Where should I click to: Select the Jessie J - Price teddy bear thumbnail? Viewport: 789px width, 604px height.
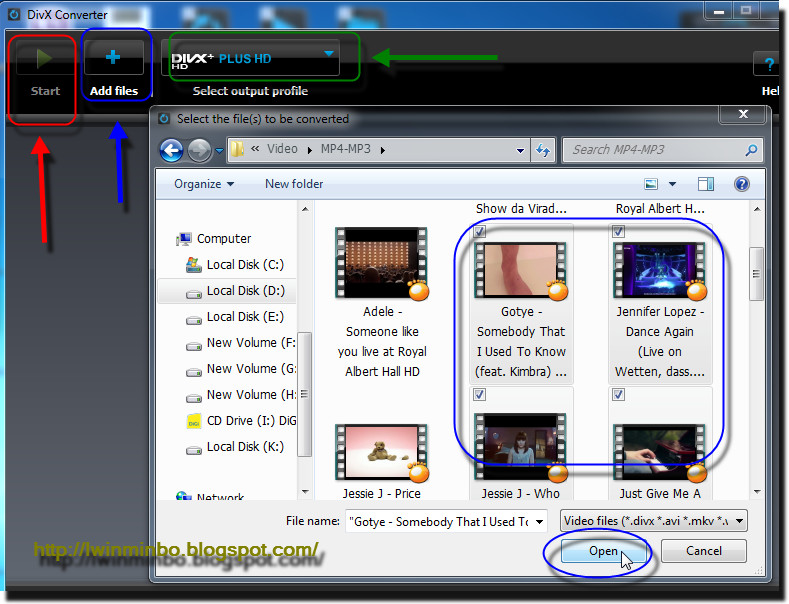tap(381, 452)
